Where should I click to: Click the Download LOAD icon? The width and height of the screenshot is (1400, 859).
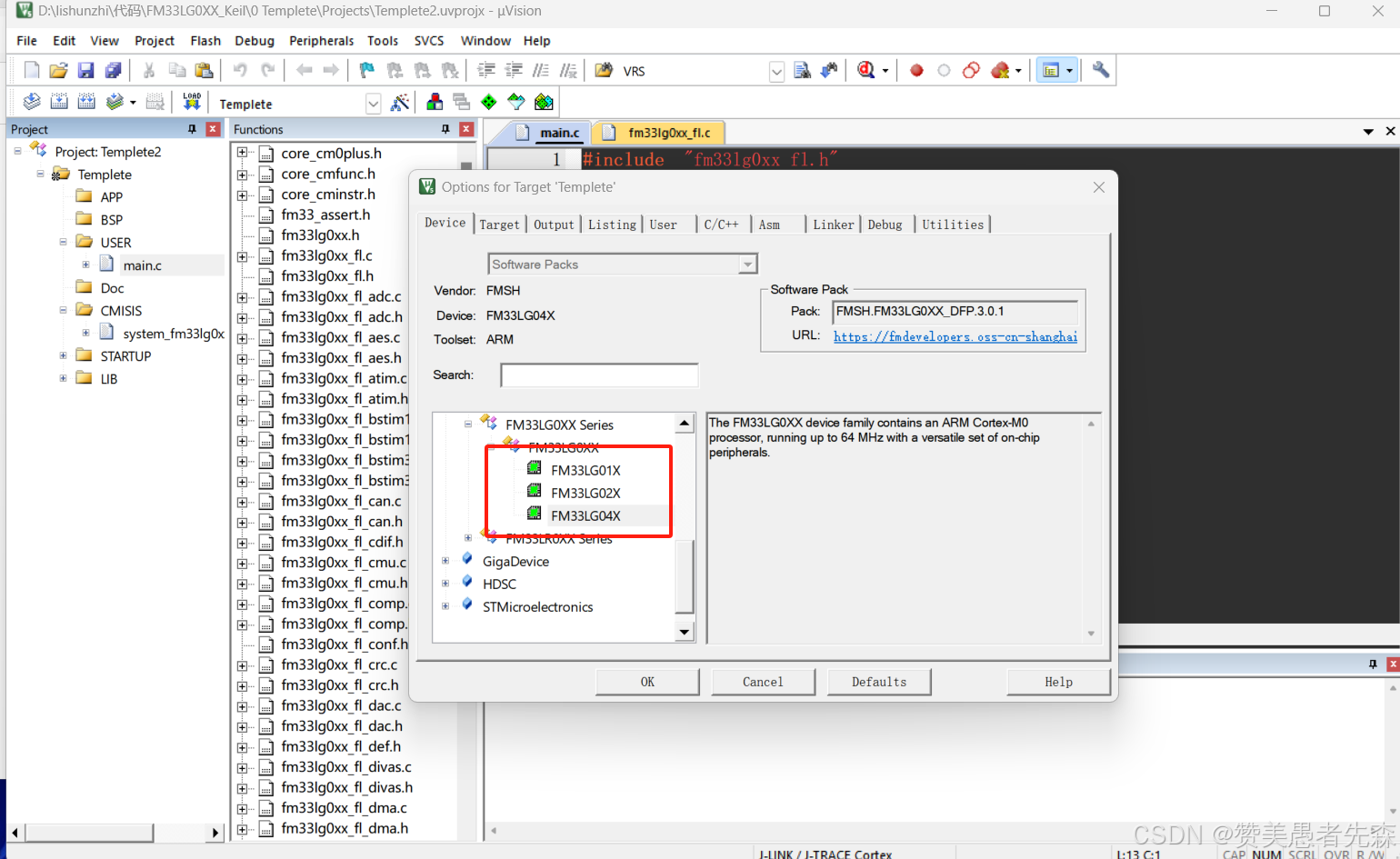click(192, 102)
